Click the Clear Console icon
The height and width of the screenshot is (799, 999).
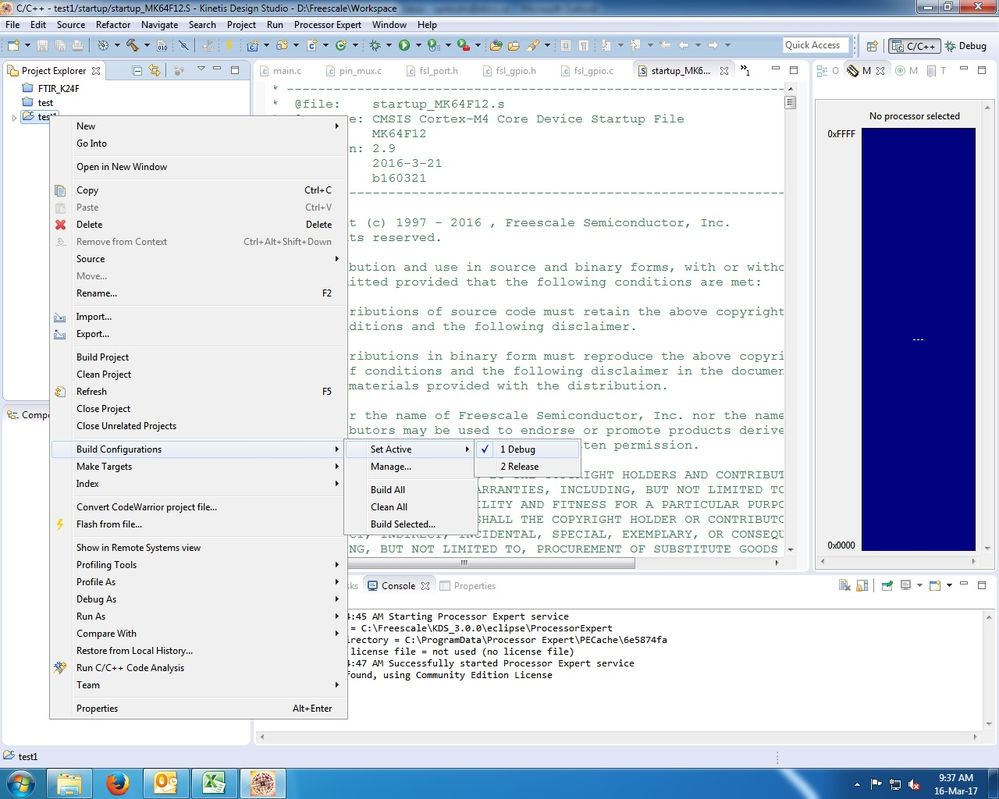845,586
